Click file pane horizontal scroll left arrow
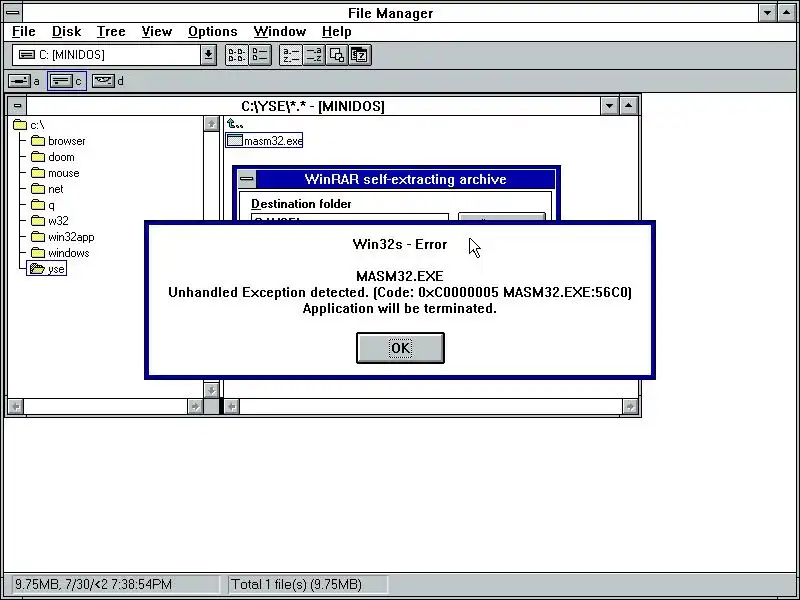Screen dimensions: 800x600 (x=232, y=406)
